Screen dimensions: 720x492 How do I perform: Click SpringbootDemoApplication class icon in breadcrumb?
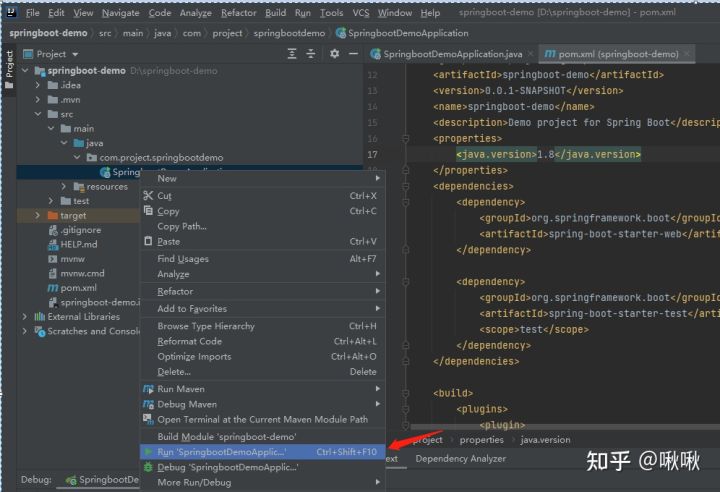pyautogui.click(x=341, y=33)
